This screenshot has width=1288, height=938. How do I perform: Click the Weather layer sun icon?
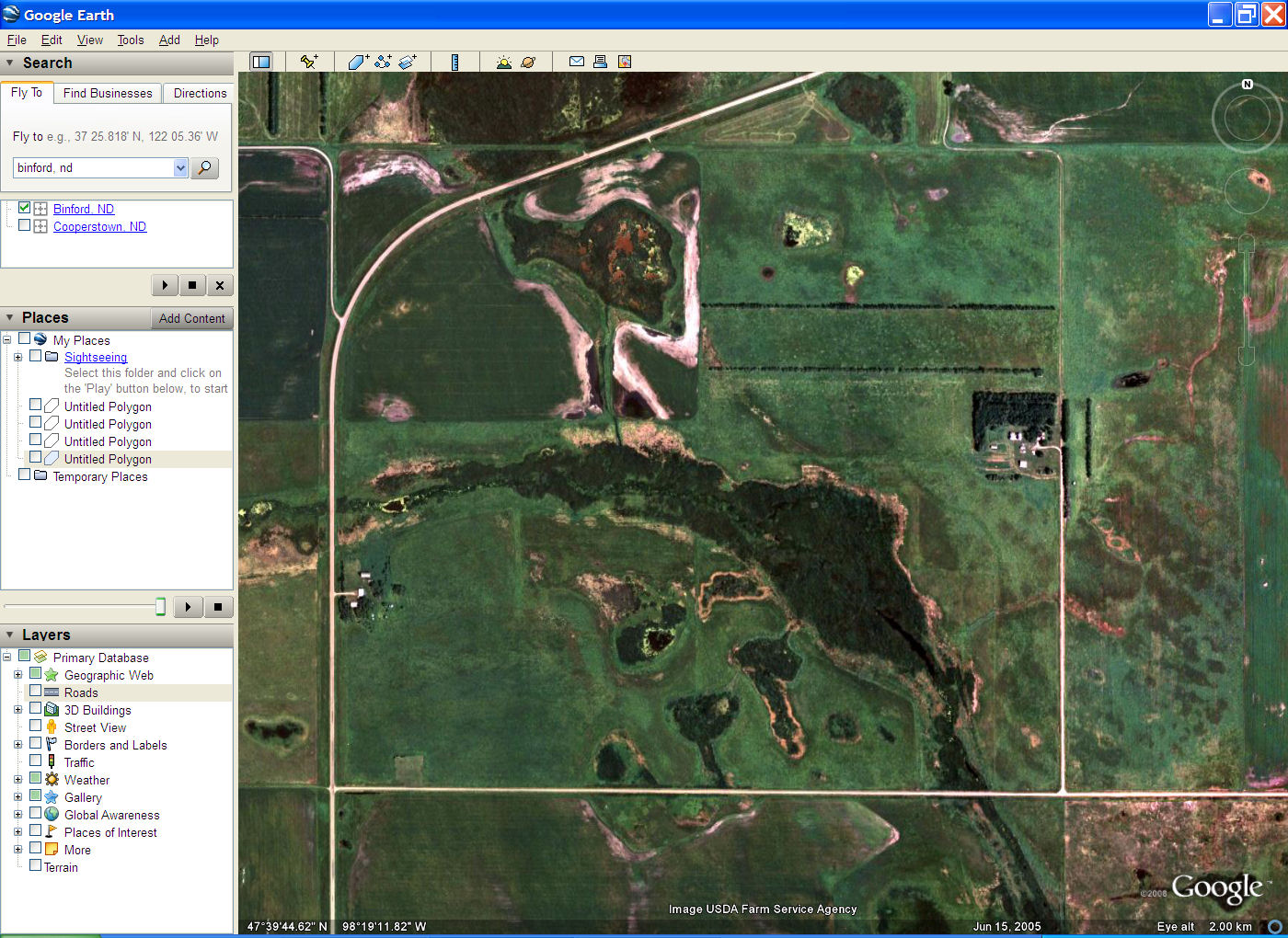[x=52, y=779]
